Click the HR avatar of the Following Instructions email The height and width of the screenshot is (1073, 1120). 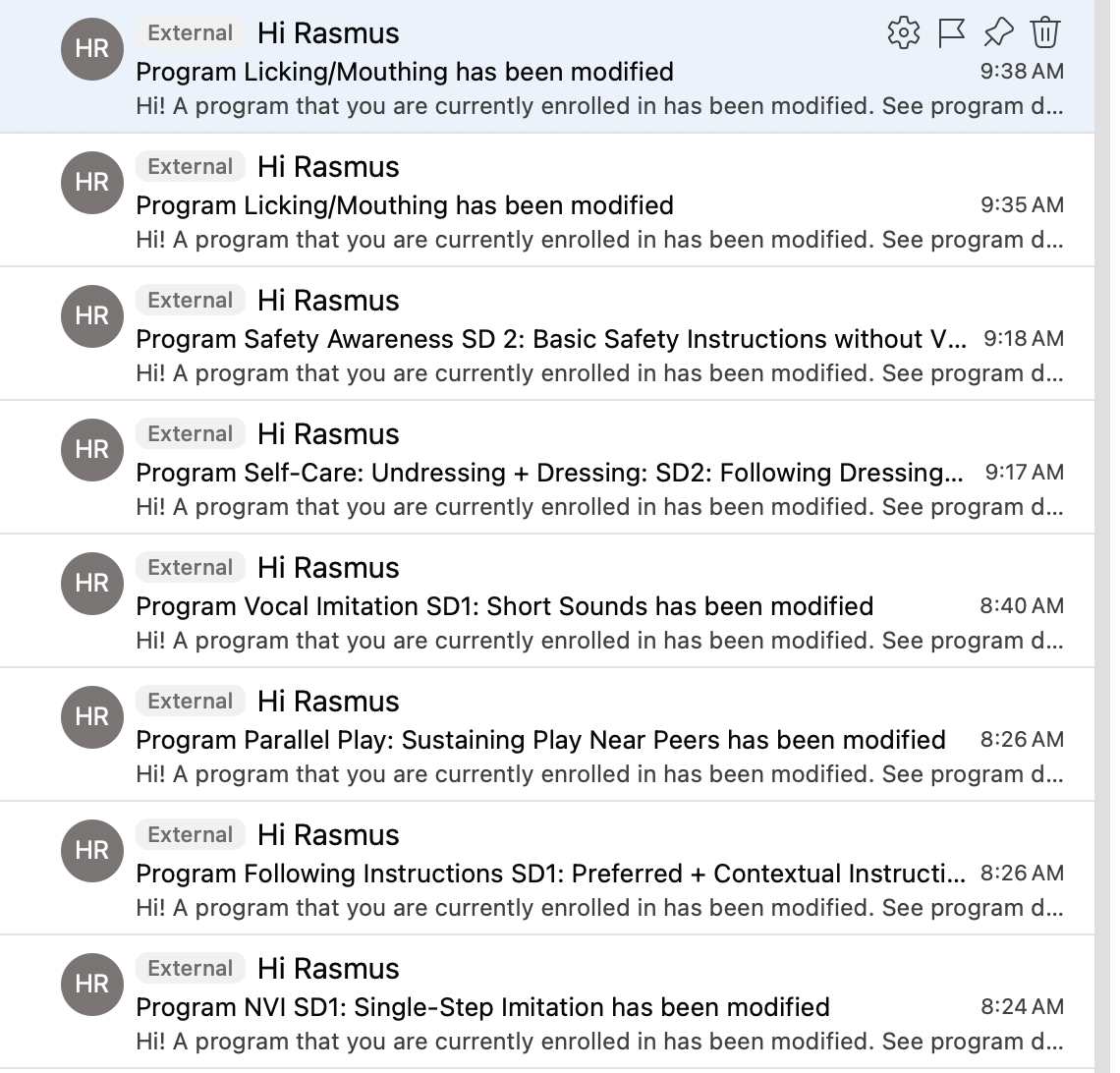tap(92, 850)
